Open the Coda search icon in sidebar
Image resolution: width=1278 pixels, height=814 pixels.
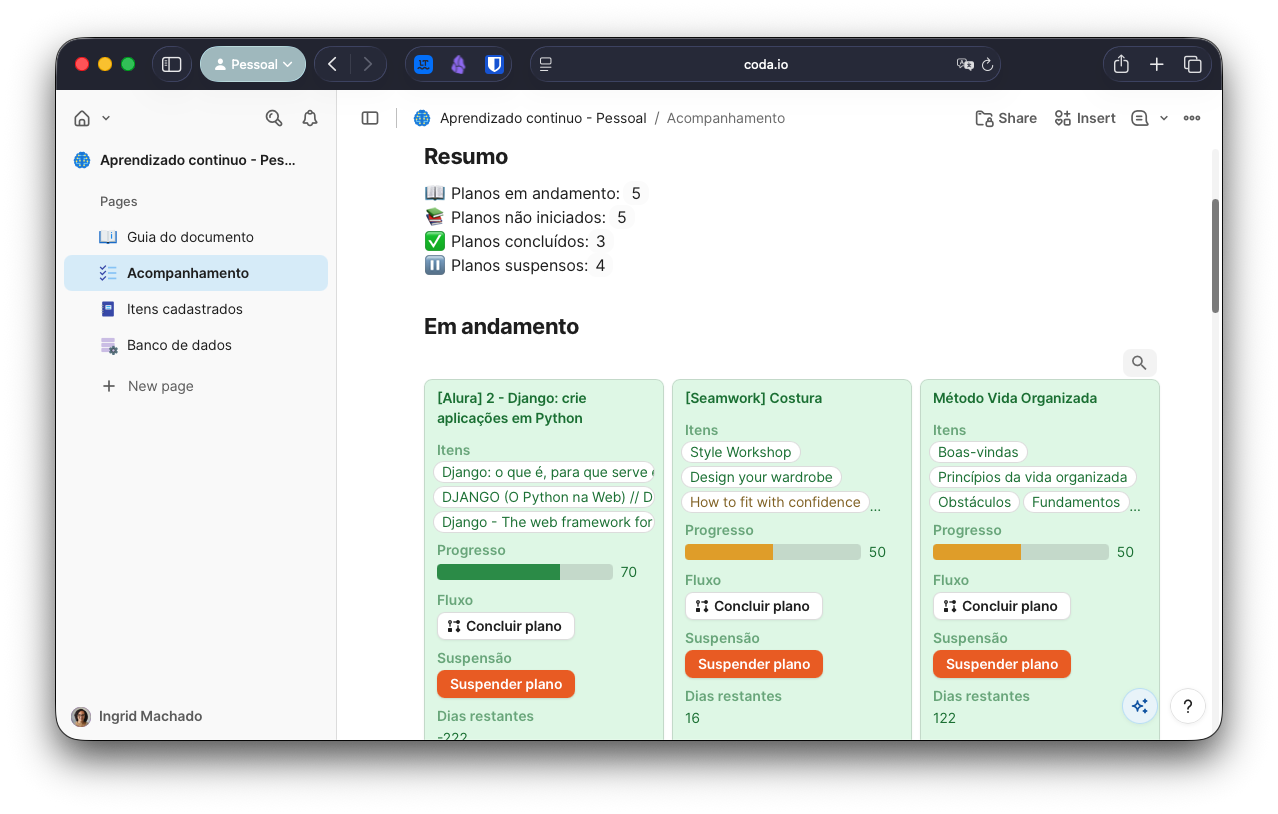[273, 118]
